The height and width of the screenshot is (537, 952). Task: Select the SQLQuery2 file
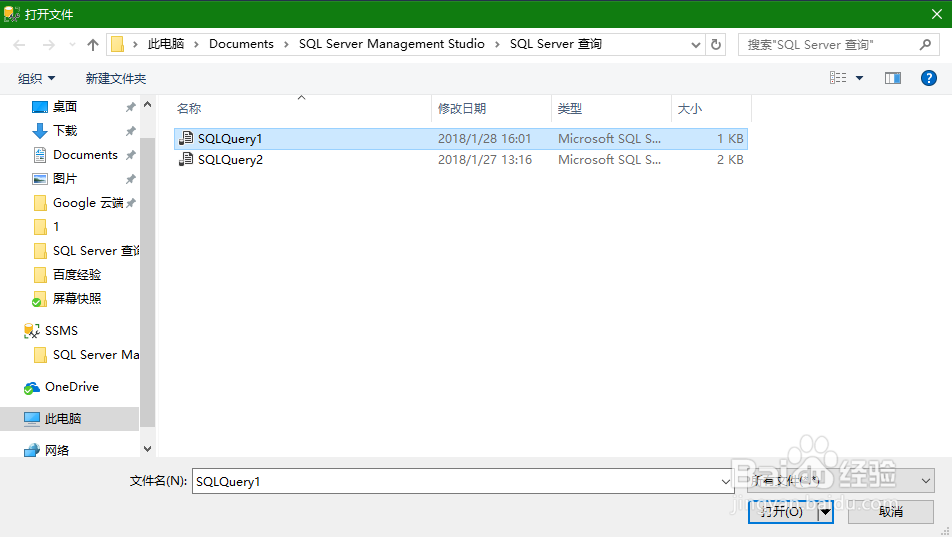point(460,160)
